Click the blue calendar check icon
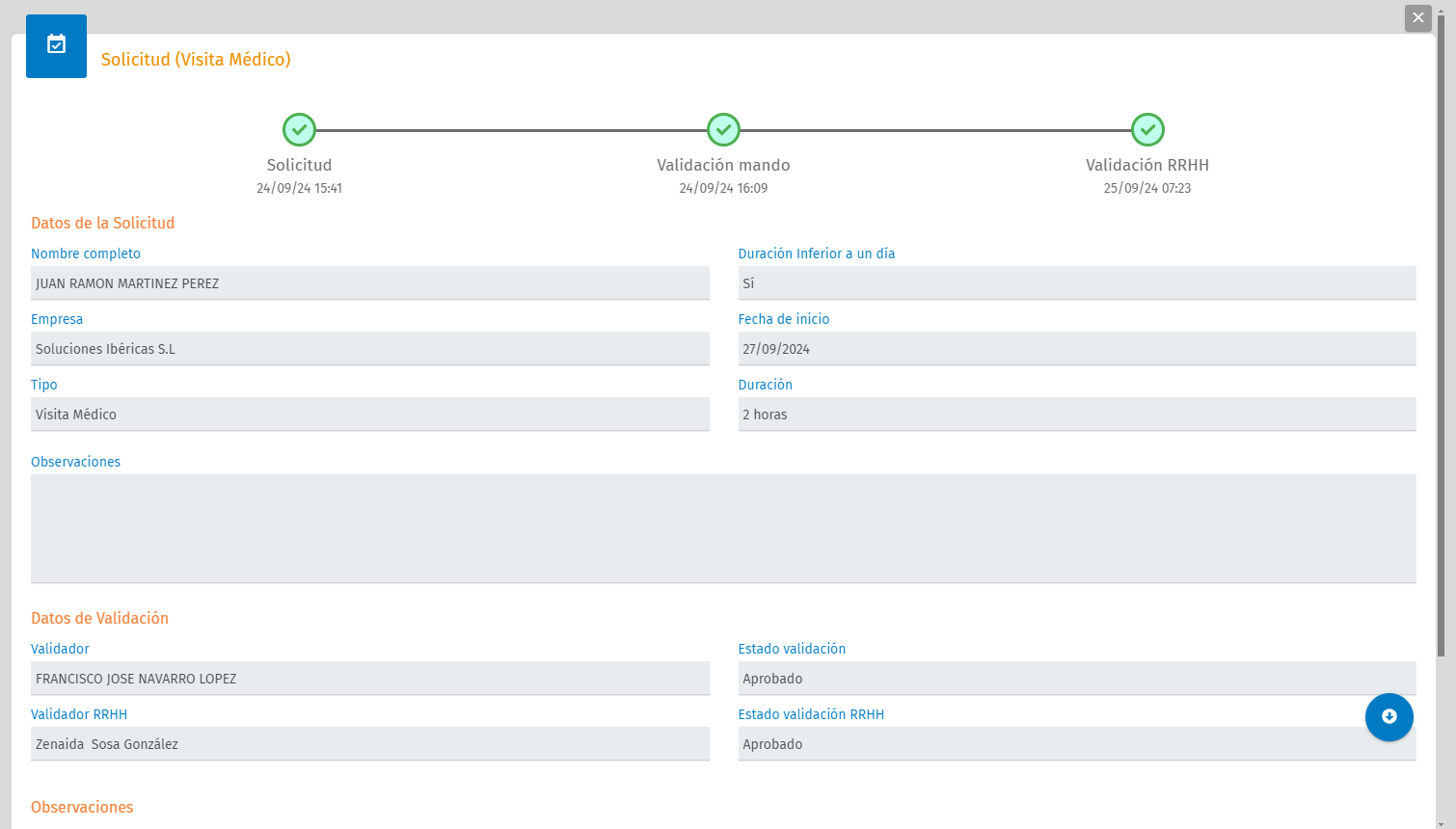1456x829 pixels. (x=56, y=45)
